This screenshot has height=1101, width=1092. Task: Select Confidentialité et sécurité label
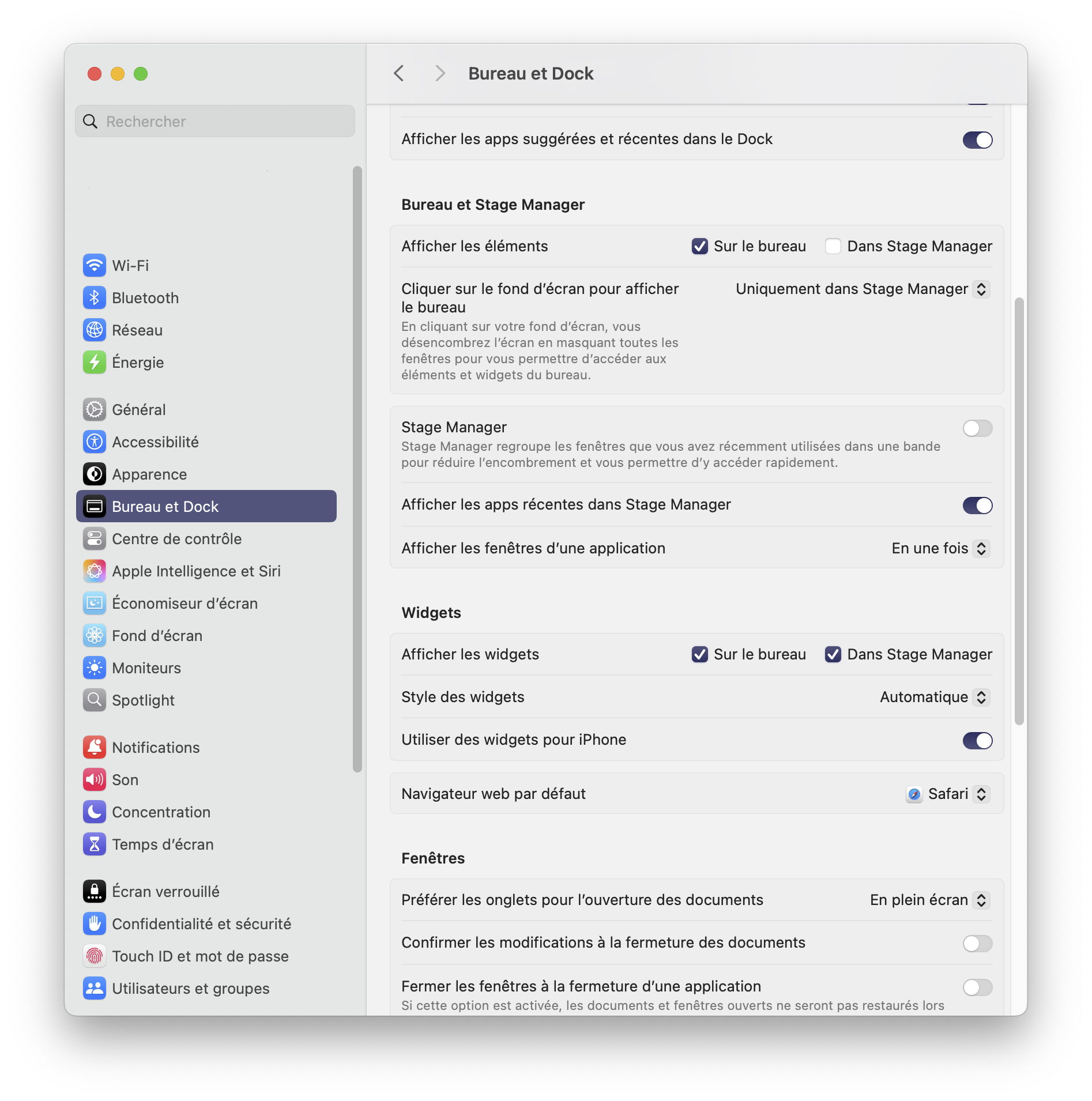[202, 924]
